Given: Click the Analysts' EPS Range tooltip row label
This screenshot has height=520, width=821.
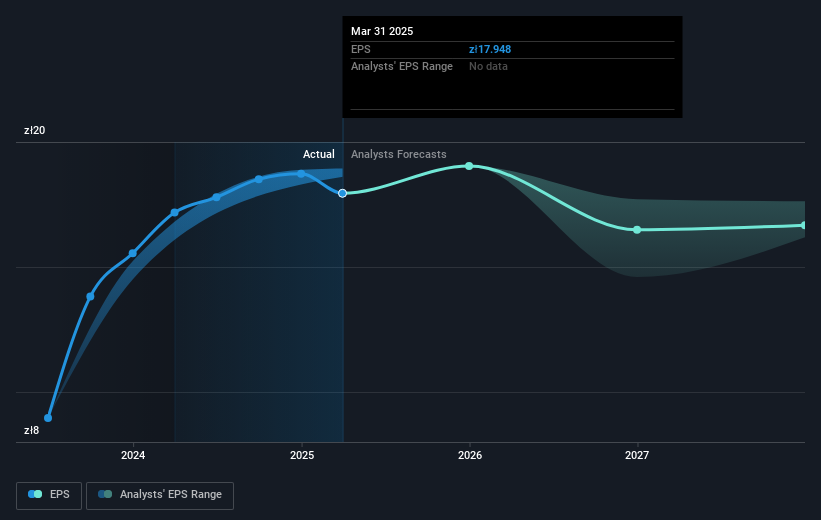Looking at the screenshot, I should click(x=402, y=67).
